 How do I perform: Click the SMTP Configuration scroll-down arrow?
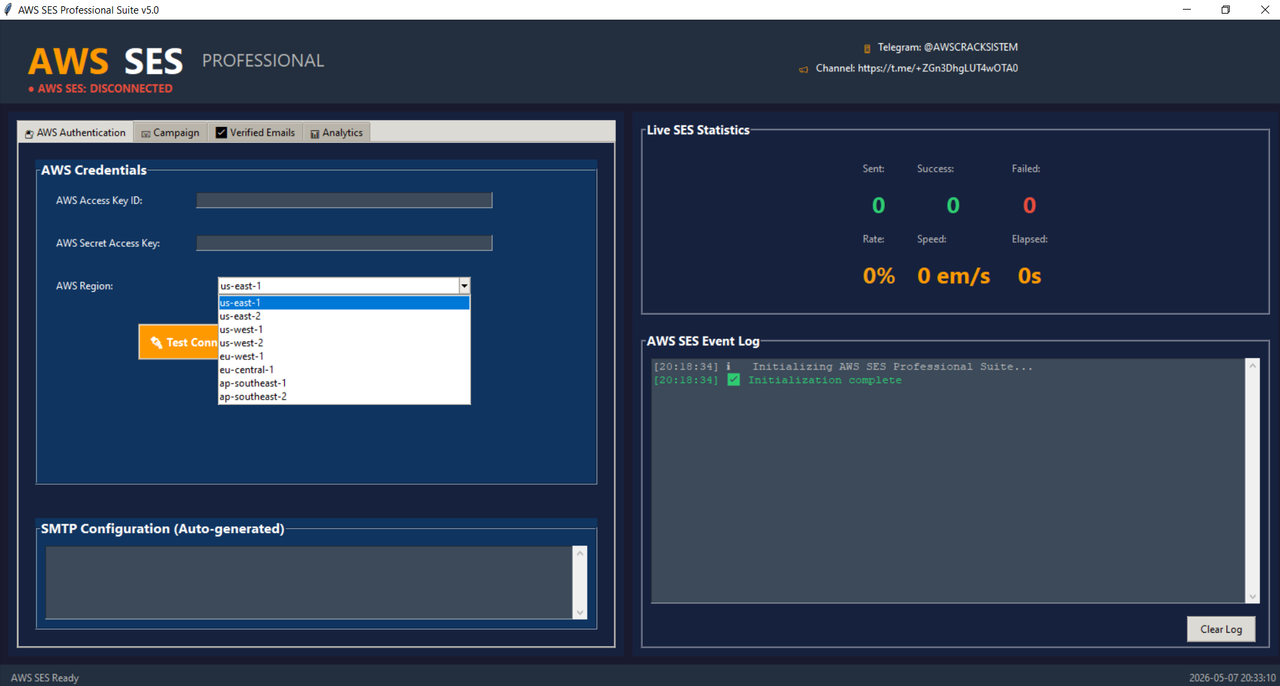click(580, 613)
